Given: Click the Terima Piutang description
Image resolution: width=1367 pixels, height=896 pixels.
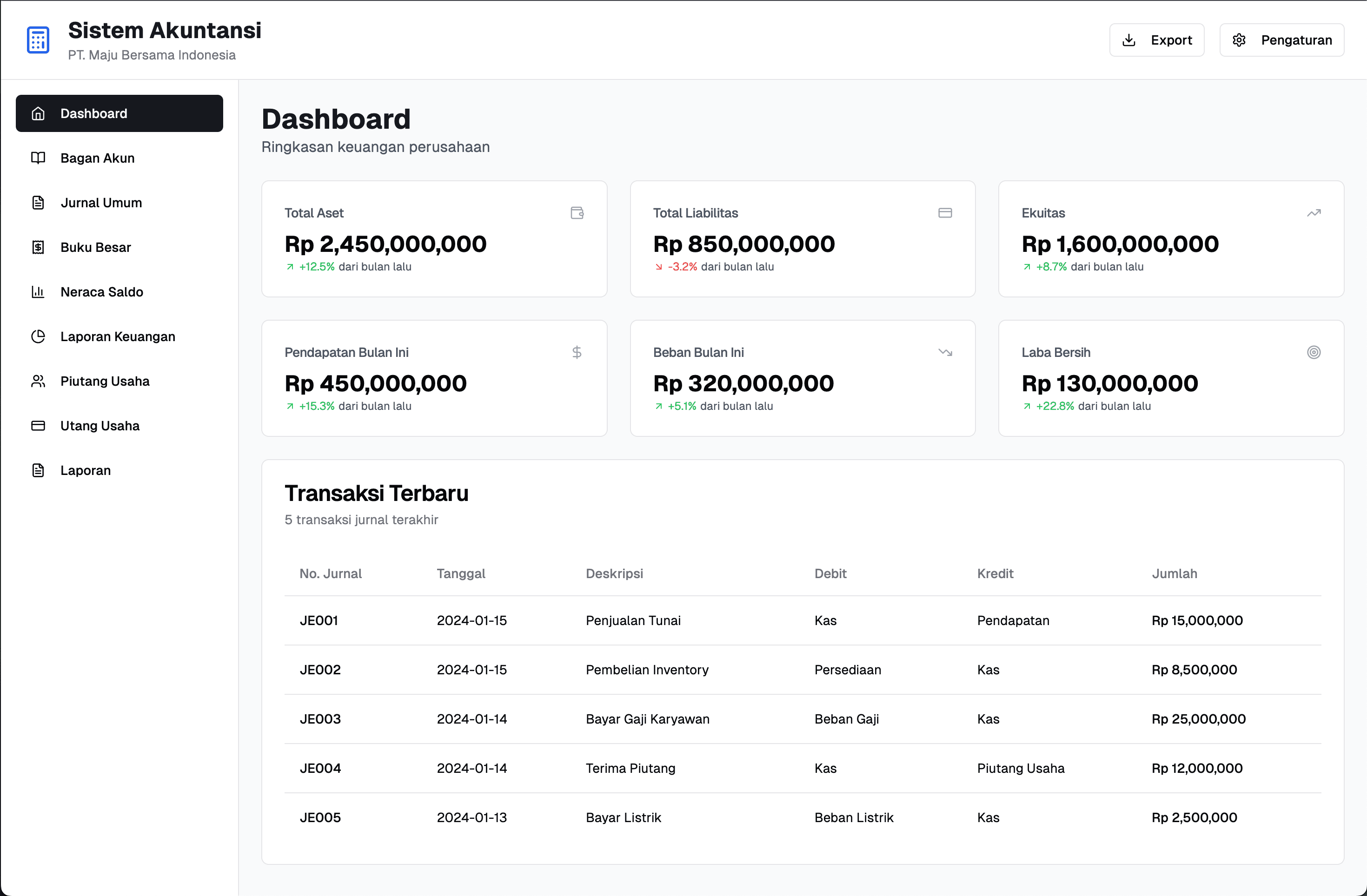Looking at the screenshot, I should [x=630, y=769].
